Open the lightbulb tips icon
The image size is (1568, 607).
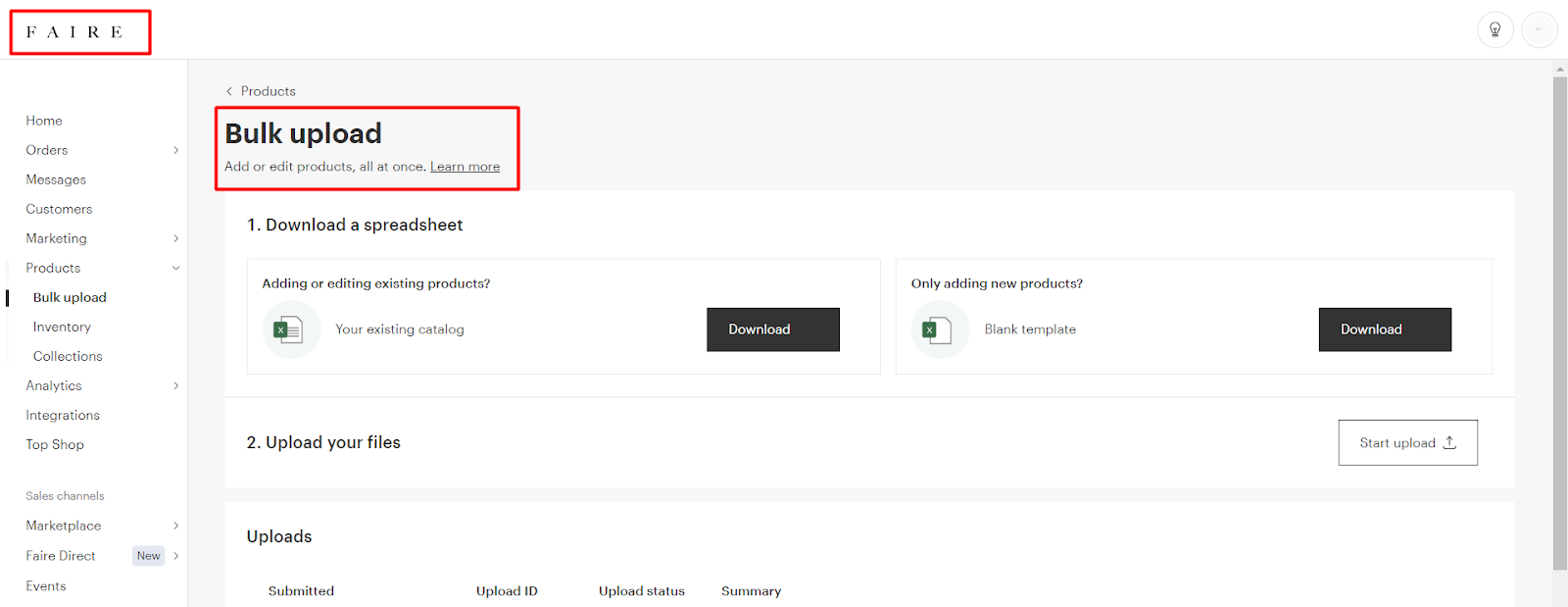(x=1495, y=29)
